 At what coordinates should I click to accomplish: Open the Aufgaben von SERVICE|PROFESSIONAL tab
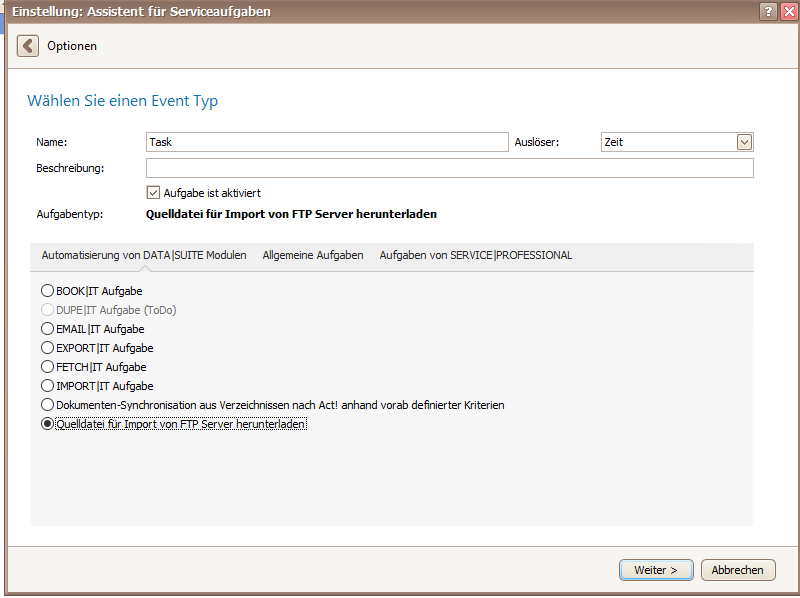click(476, 255)
